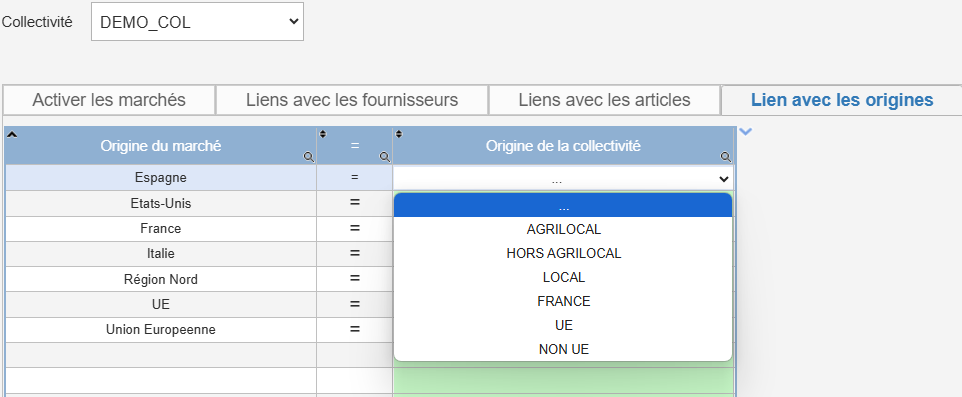Select AGRILOCAL from the dropdown list

[x=563, y=229]
